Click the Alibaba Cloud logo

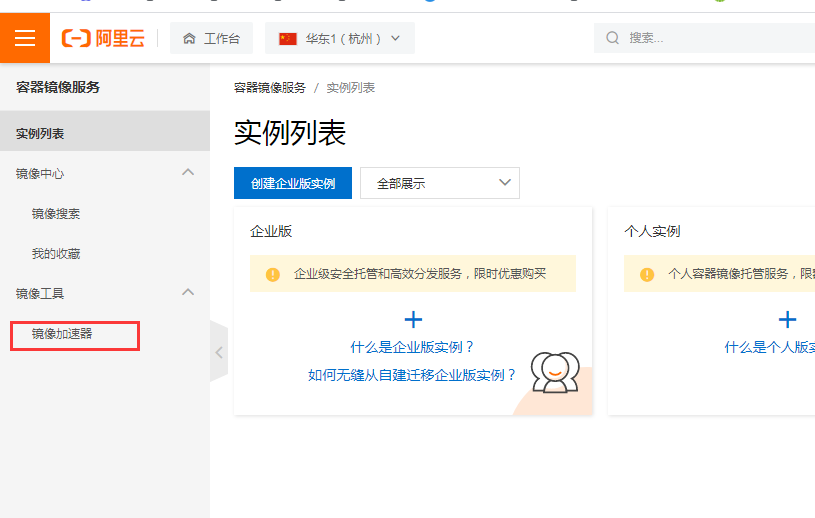[x=103, y=38]
